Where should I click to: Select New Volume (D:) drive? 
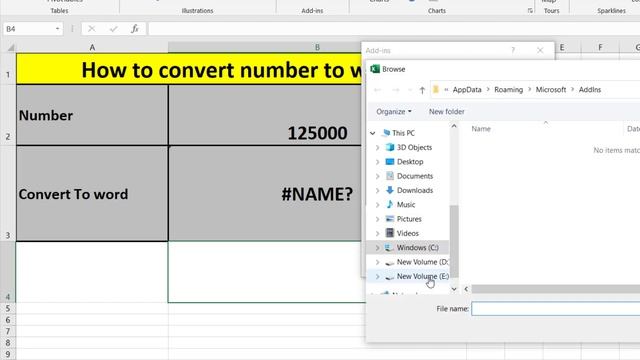pos(422,262)
